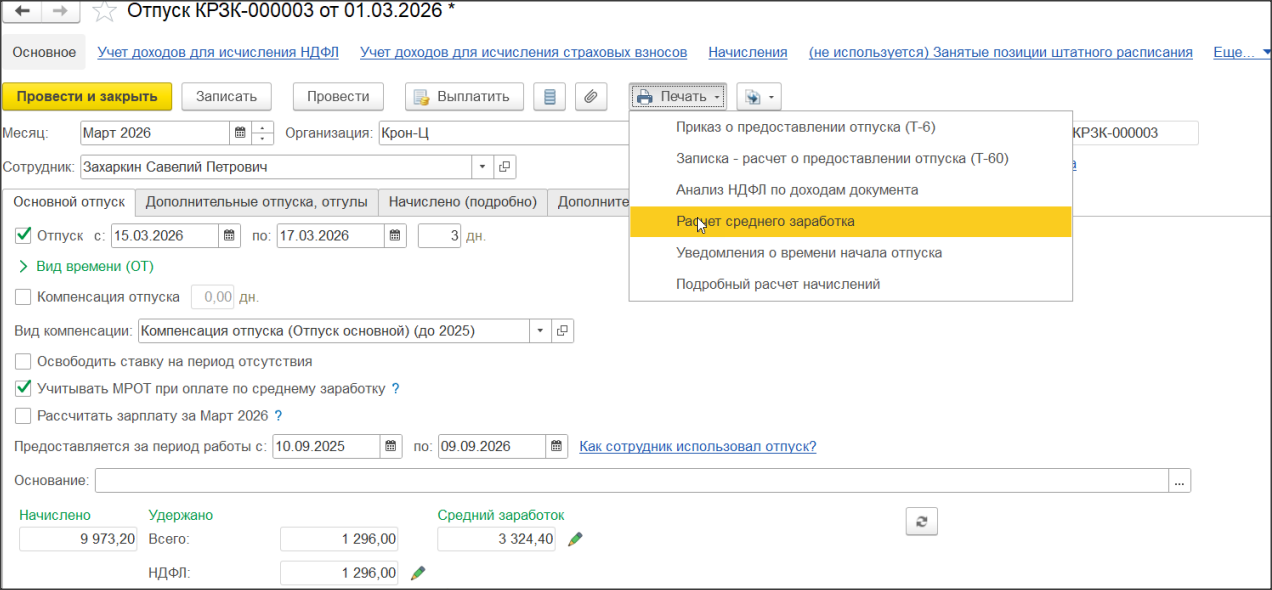Edit НДФЛ amount with the pencil icon
The height and width of the screenshot is (590, 1272).
419,573
